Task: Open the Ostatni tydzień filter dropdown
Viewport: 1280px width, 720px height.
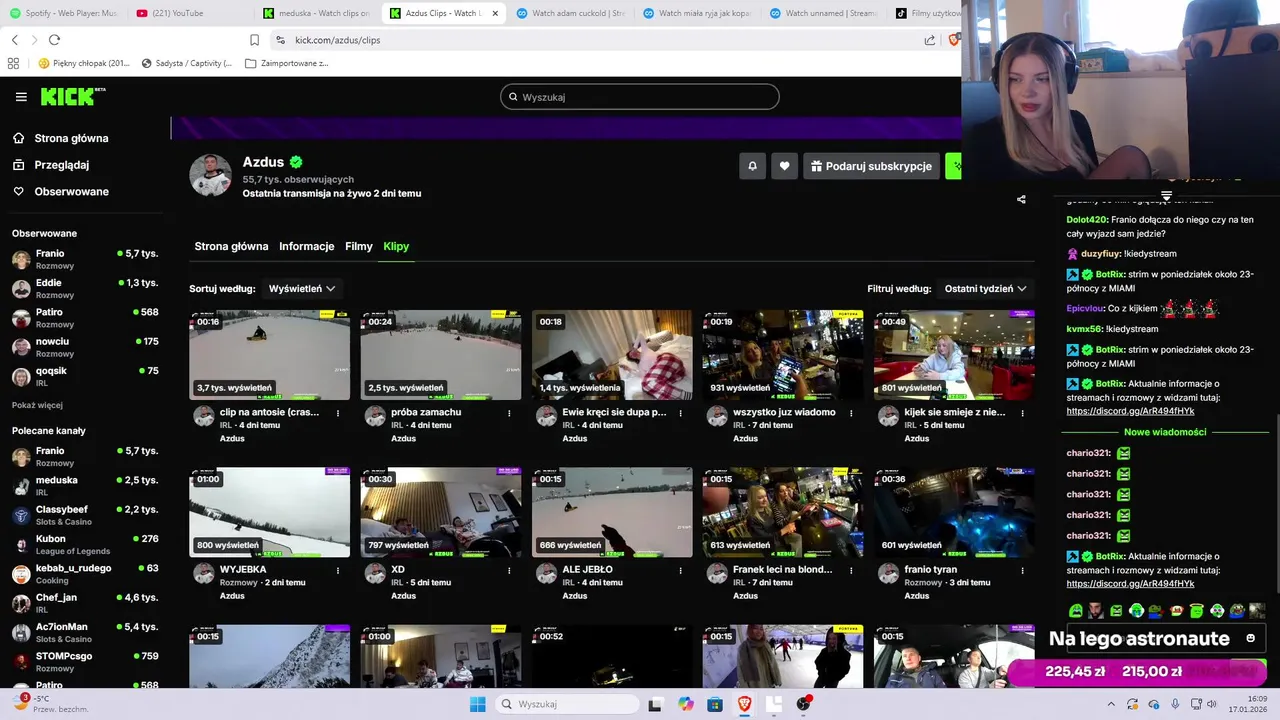Action: click(985, 288)
